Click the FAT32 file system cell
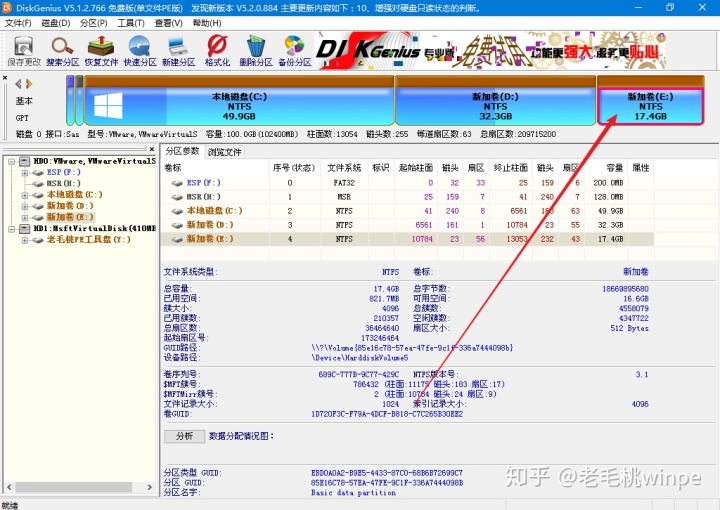This screenshot has height=510, width=720. click(x=344, y=183)
